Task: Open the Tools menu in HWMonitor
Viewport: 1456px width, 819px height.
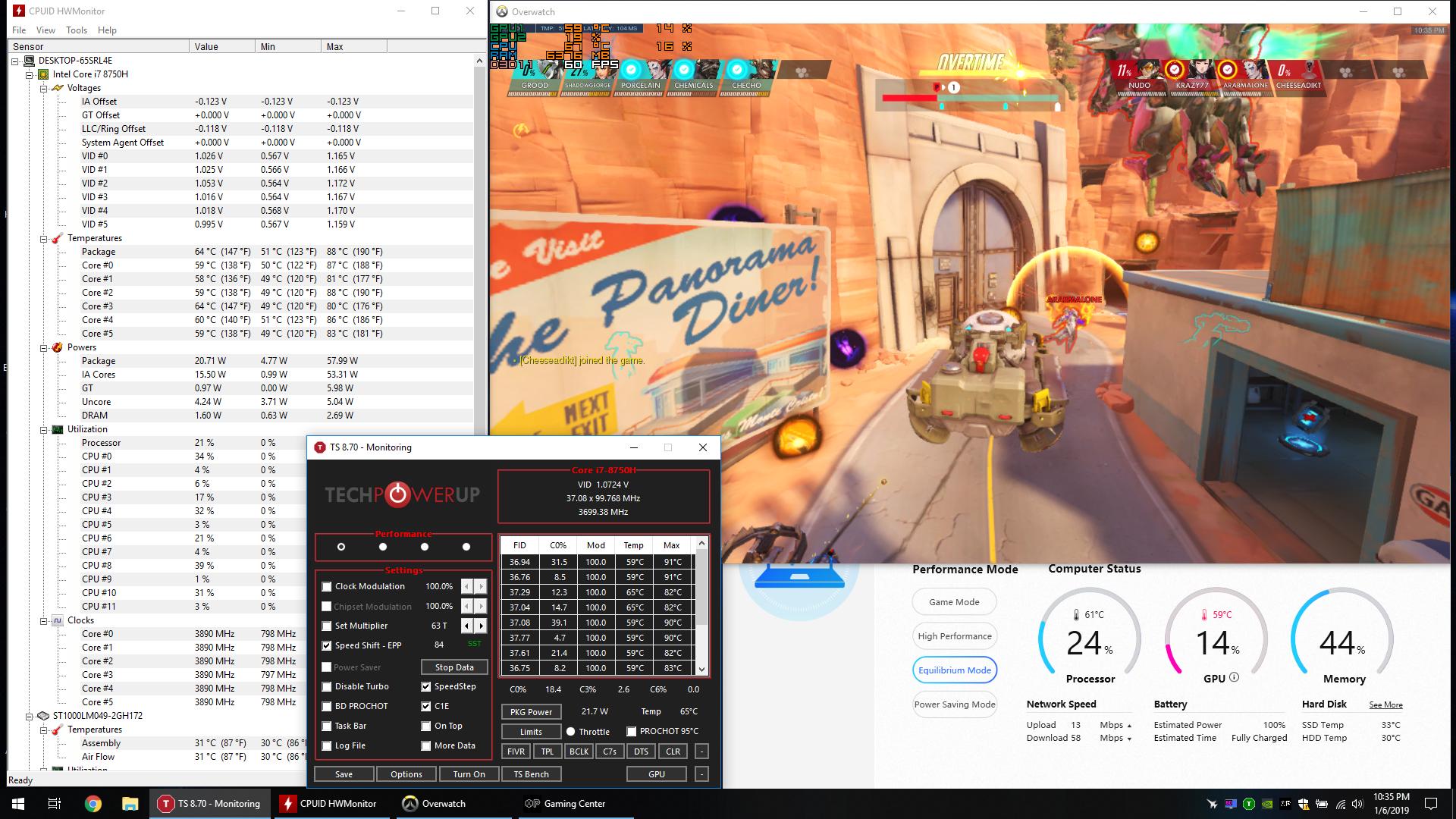Action: (x=77, y=30)
